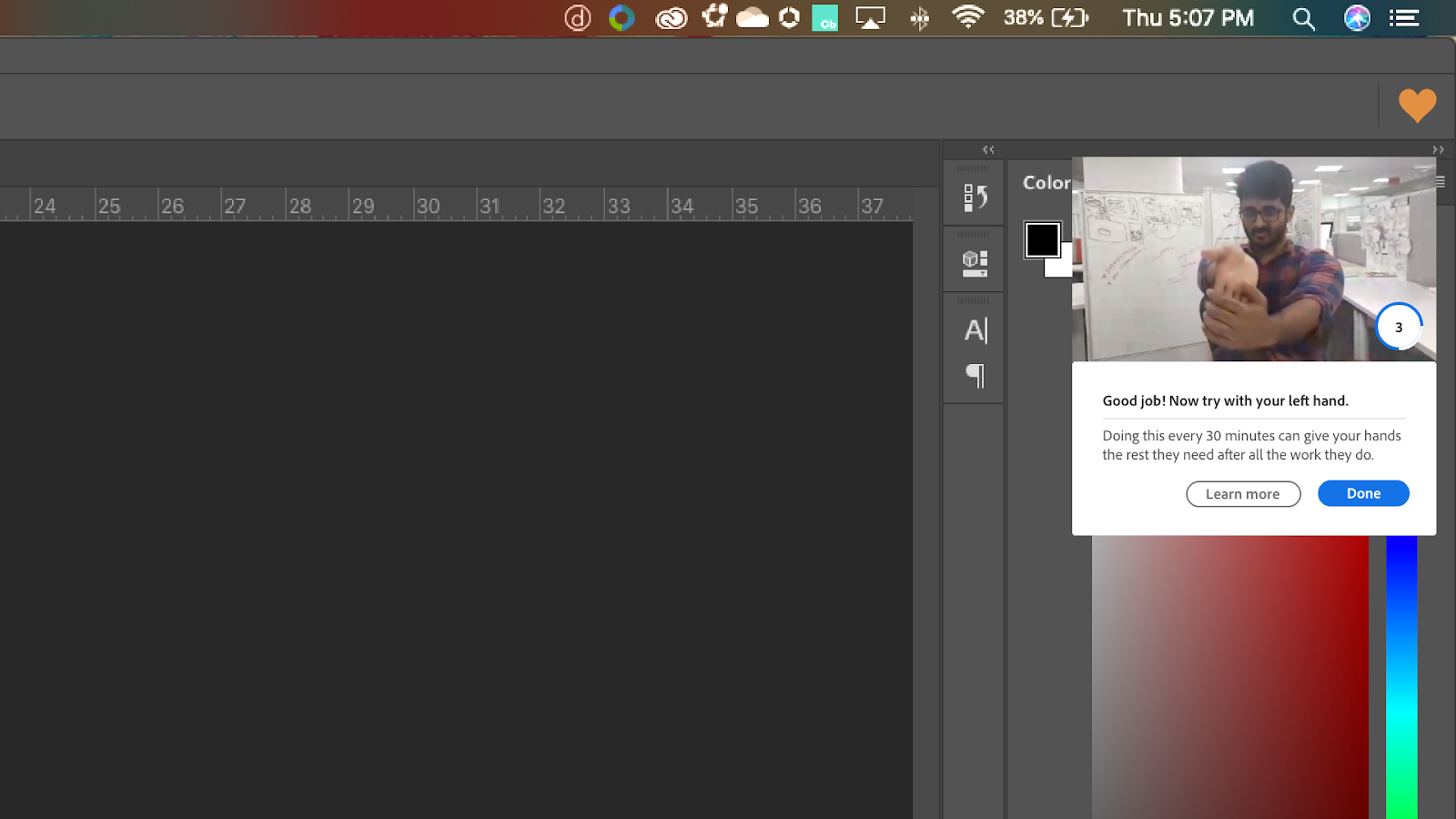
Task: Open the Bluetooth menu
Action: pos(920,18)
